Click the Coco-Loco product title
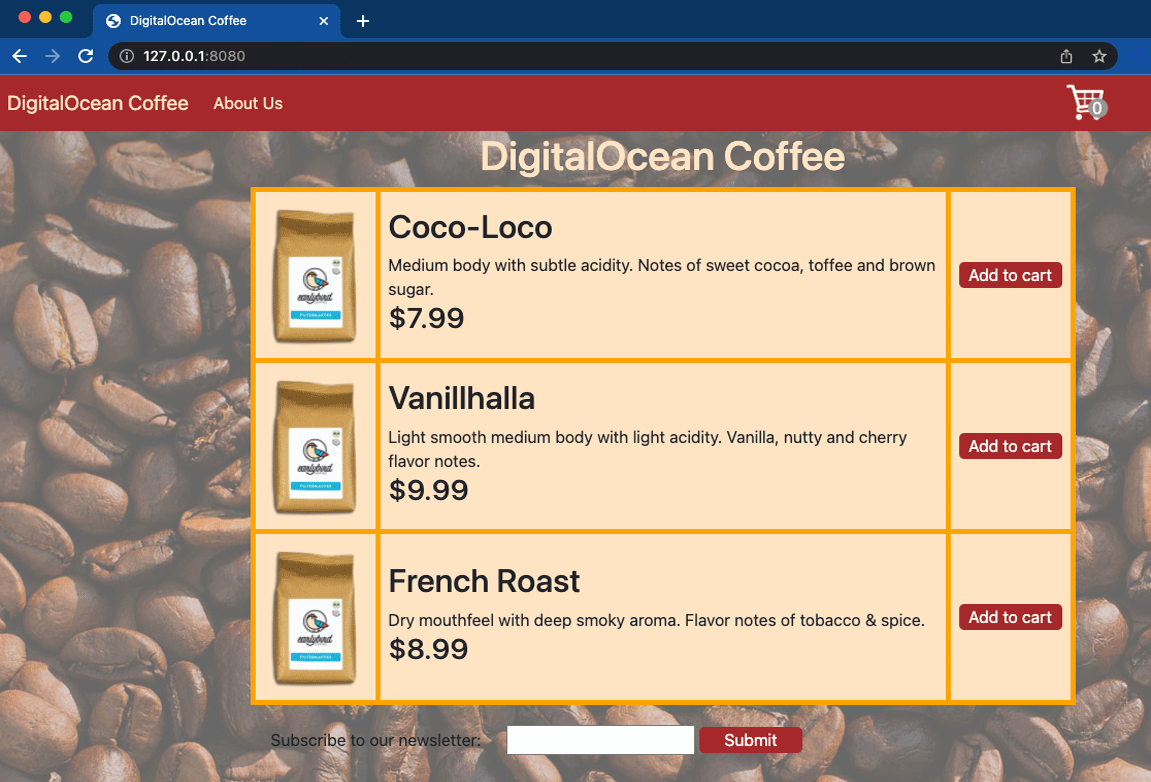This screenshot has width=1151, height=782. pyautogui.click(x=470, y=228)
